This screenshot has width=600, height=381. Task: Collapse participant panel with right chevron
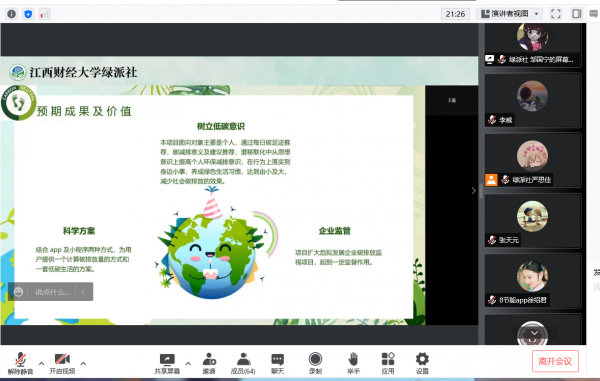(x=474, y=190)
